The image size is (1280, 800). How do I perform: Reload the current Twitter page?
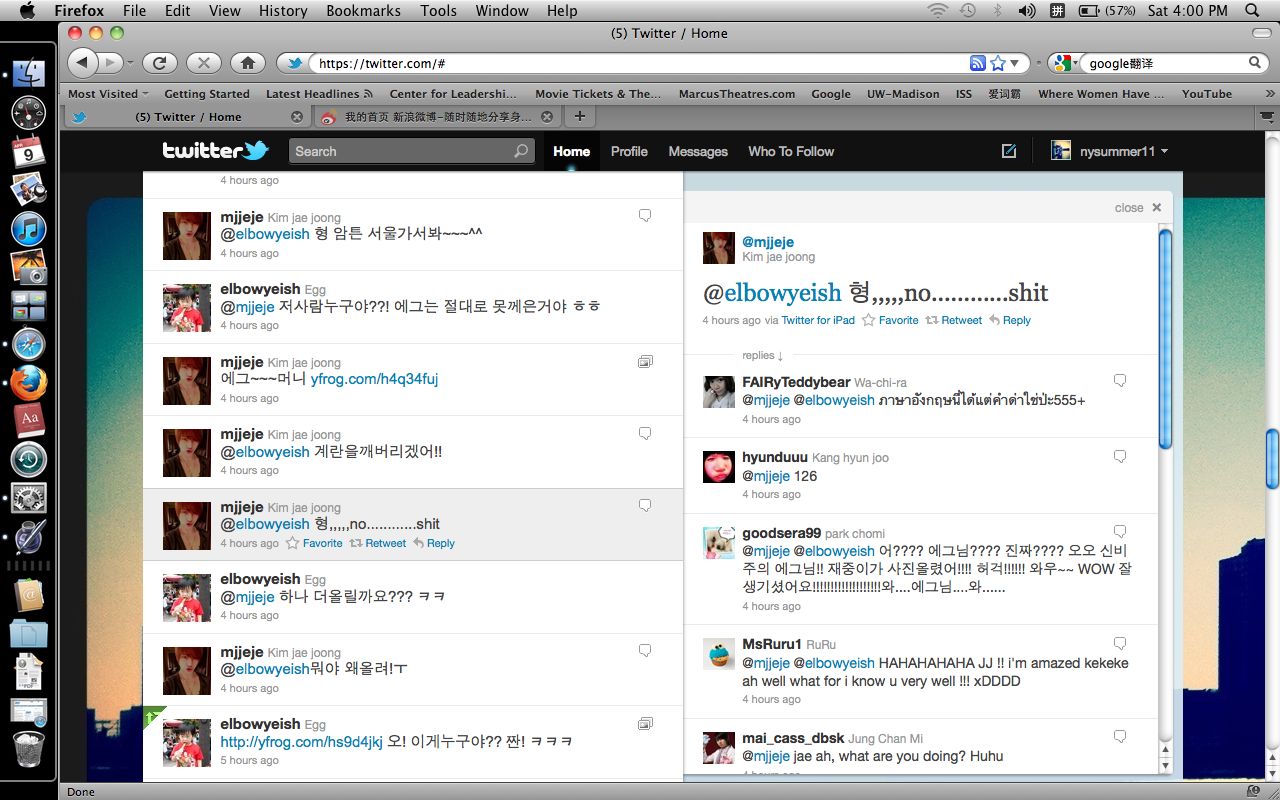pyautogui.click(x=159, y=63)
